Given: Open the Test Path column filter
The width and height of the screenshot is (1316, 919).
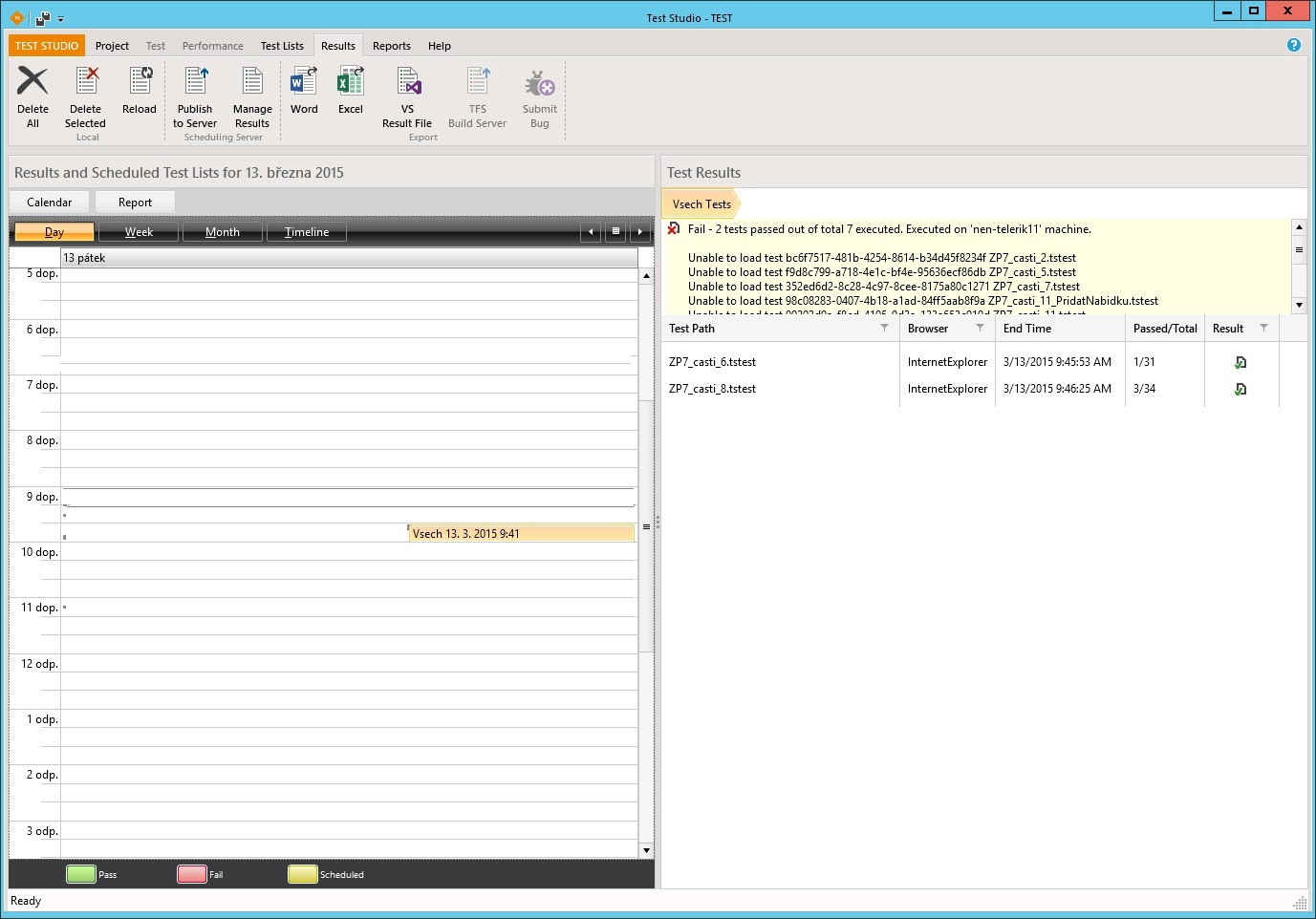Looking at the screenshot, I should (x=884, y=328).
